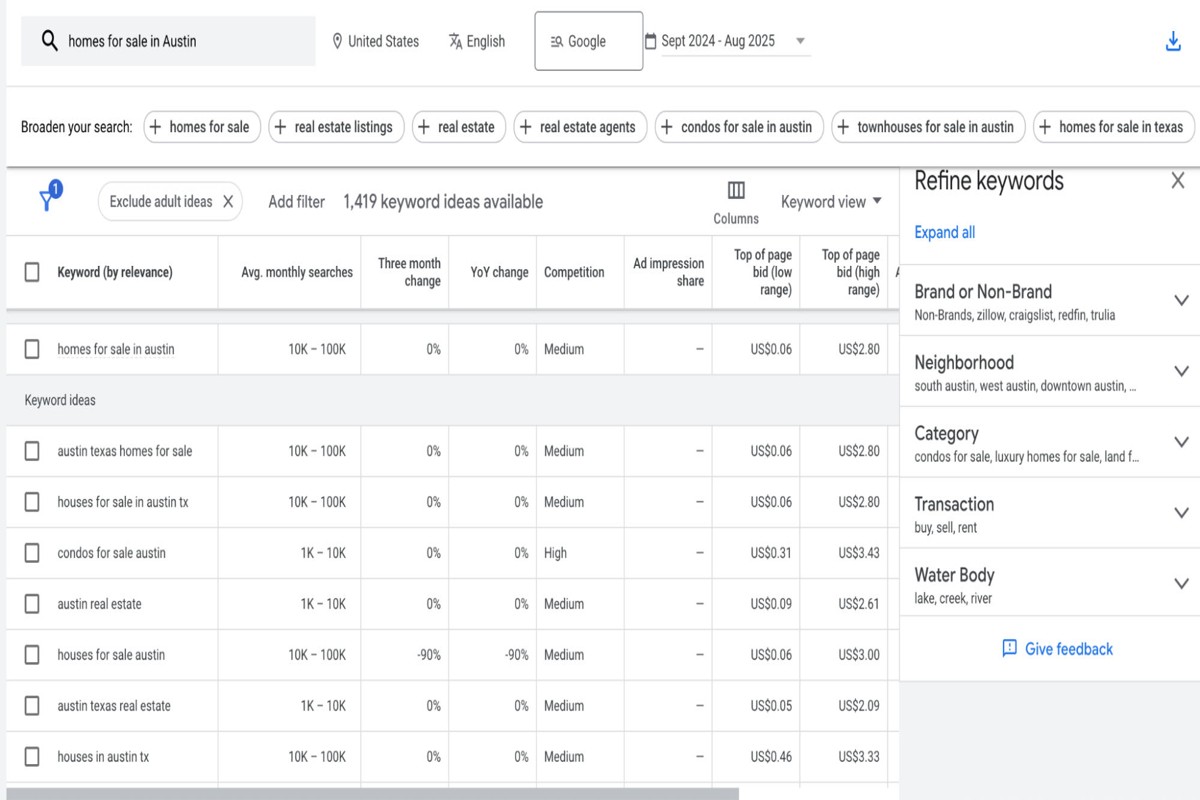The height and width of the screenshot is (800, 1200).
Task: Sort by Competition column header
Action: tap(574, 272)
